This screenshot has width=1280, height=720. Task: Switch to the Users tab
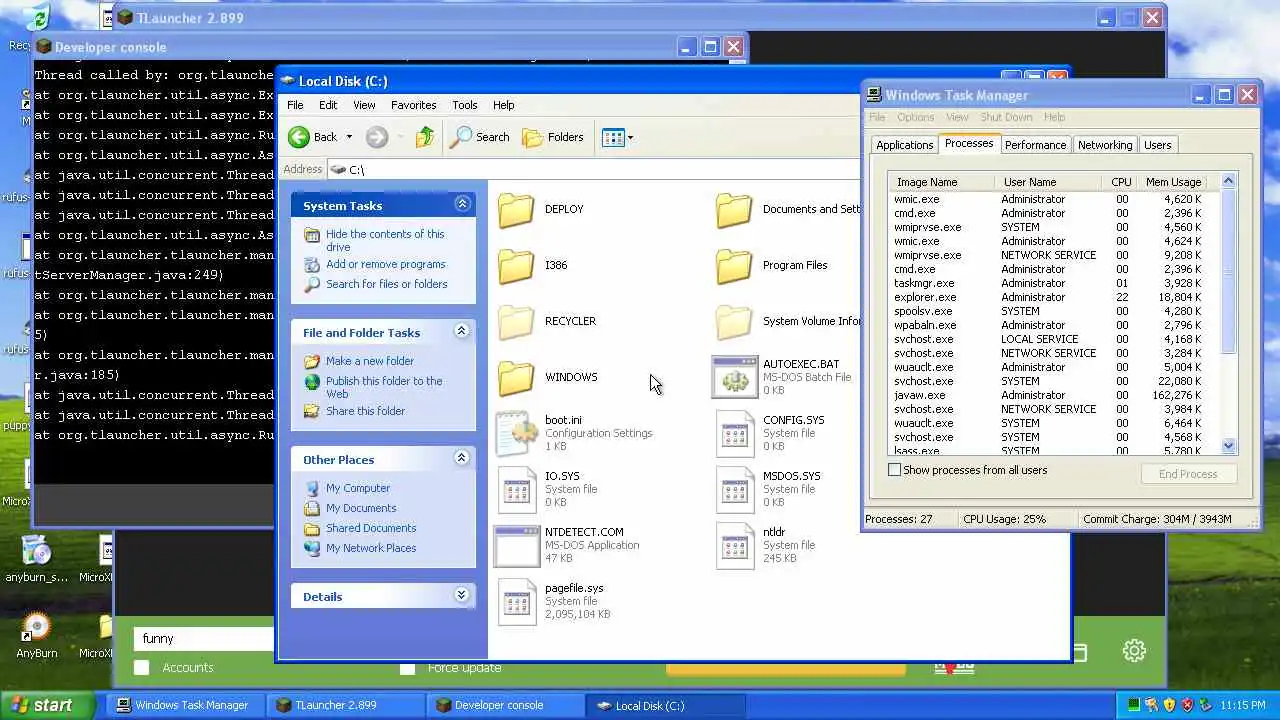coord(1157,145)
